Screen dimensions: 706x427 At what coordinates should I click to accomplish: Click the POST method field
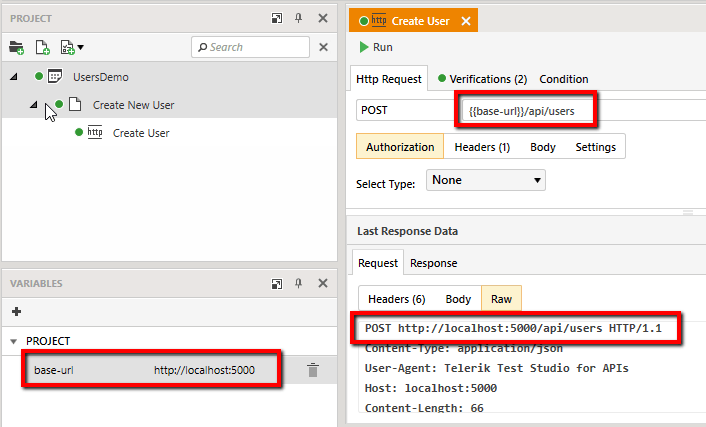click(x=407, y=110)
